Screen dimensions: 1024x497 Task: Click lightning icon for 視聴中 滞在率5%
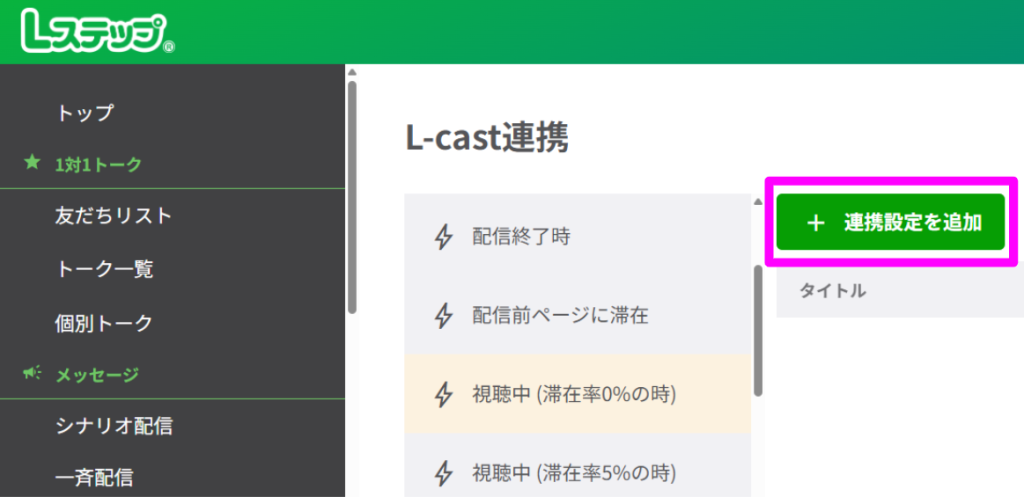[x=444, y=471]
